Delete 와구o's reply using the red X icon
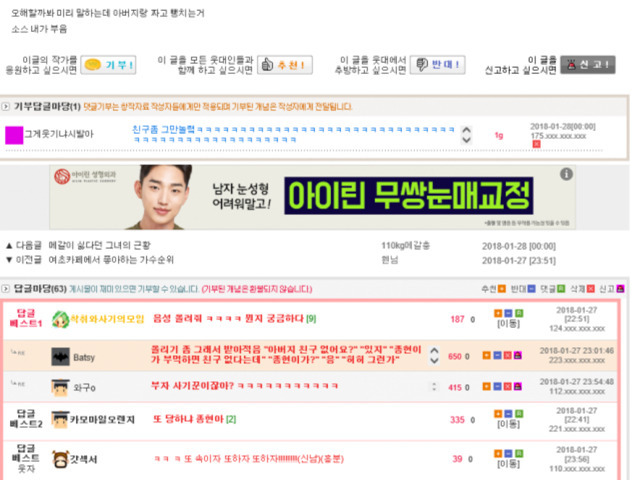Viewport: 640px width, 480px height. point(507,386)
